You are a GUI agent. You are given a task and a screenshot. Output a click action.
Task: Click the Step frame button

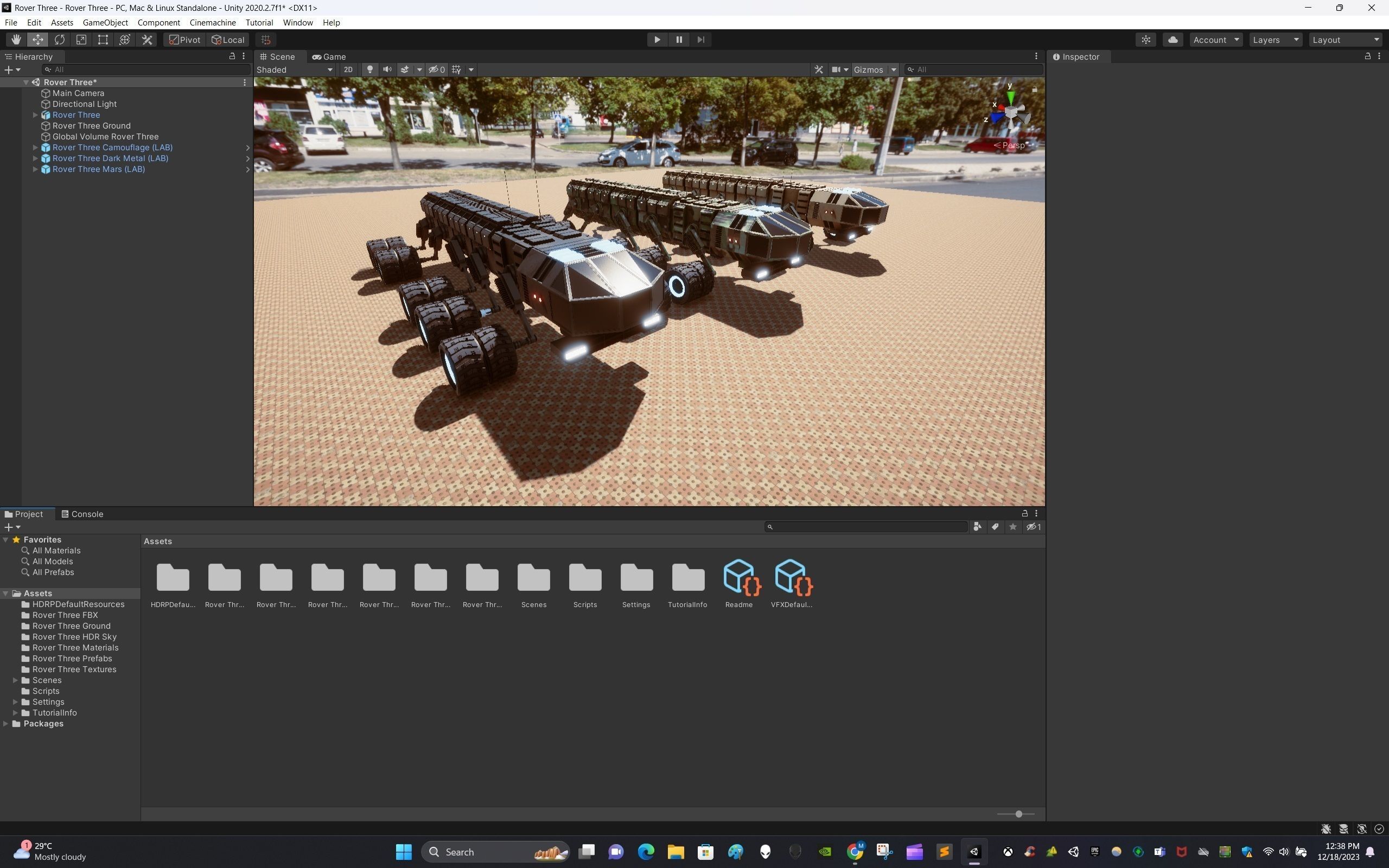[x=701, y=40]
